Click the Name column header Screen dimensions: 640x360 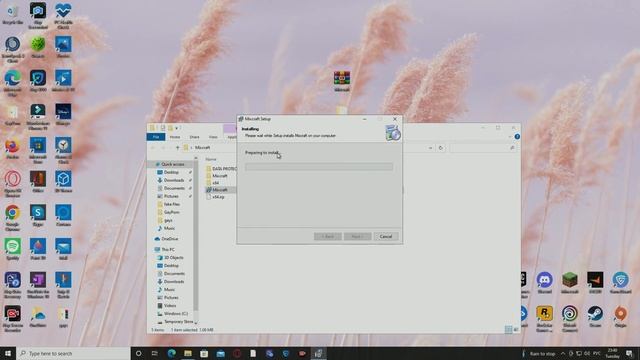211,159
